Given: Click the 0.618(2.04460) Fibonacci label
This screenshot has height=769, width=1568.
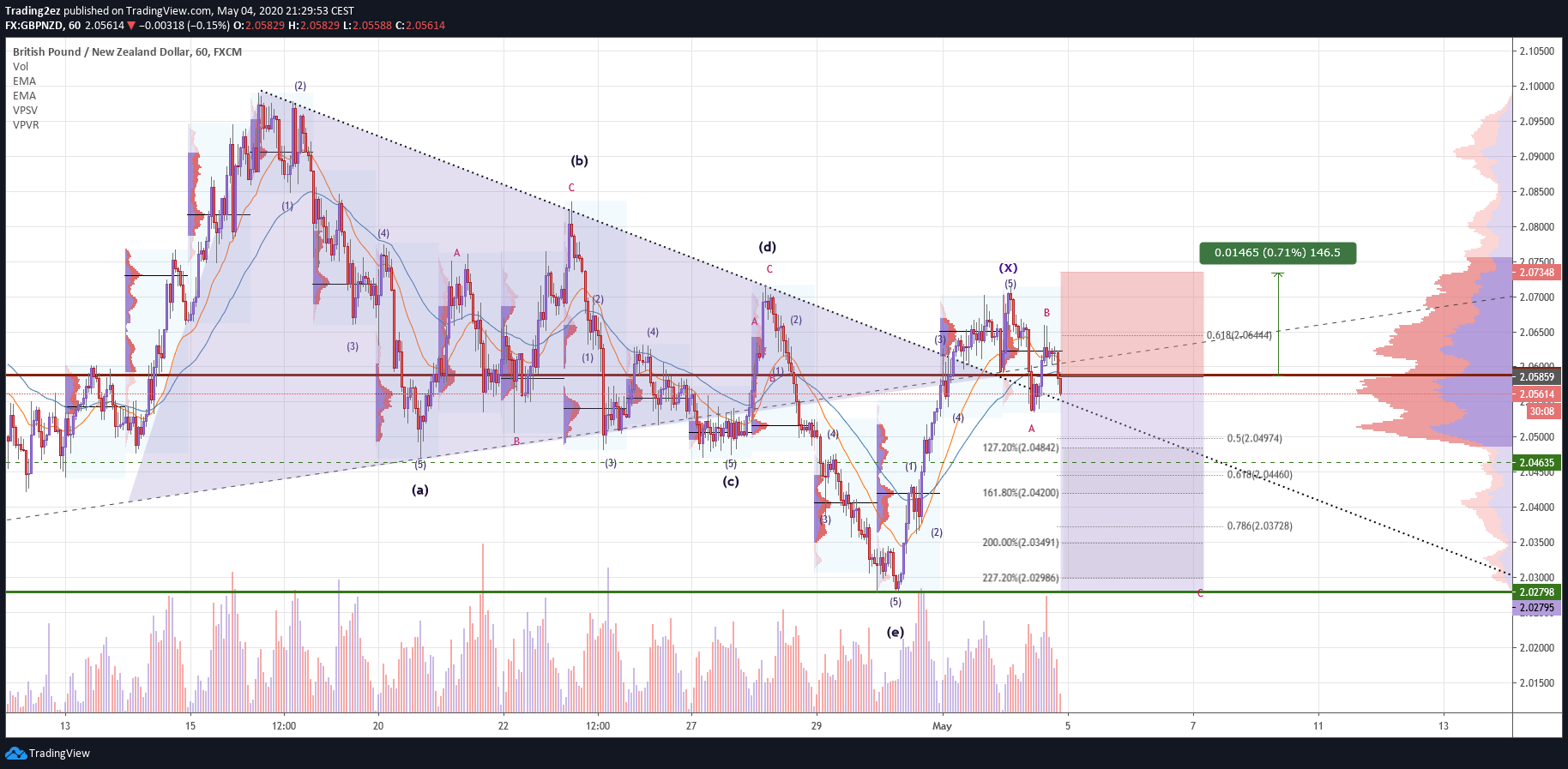Looking at the screenshot, I should [1259, 474].
